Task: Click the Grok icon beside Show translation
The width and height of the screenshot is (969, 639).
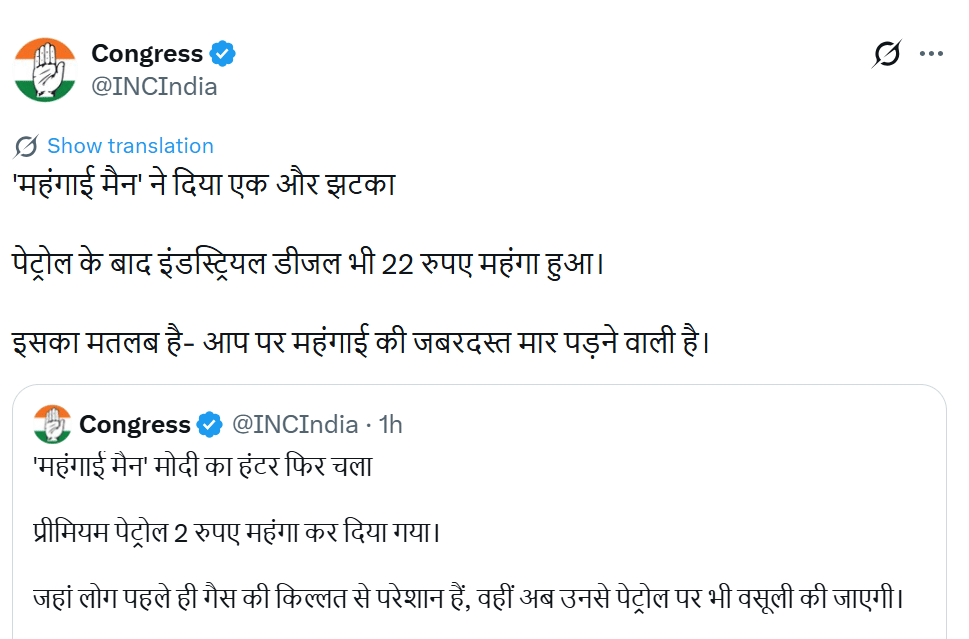Action: pyautogui.click(x=26, y=146)
